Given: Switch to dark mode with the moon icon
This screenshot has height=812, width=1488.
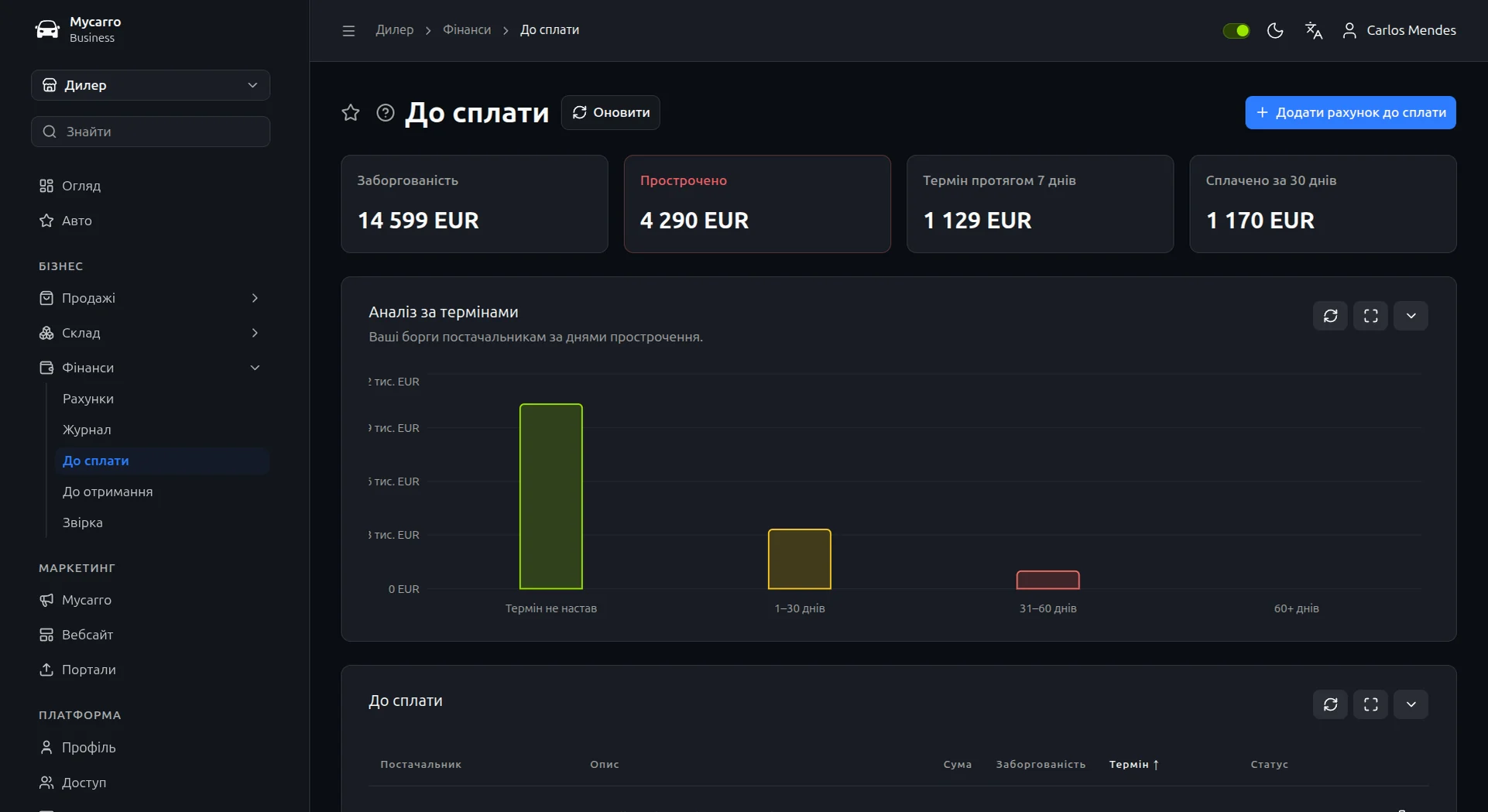Looking at the screenshot, I should pyautogui.click(x=1275, y=30).
